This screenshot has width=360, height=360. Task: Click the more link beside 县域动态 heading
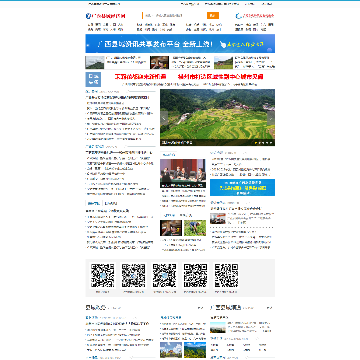click(x=200, y=308)
